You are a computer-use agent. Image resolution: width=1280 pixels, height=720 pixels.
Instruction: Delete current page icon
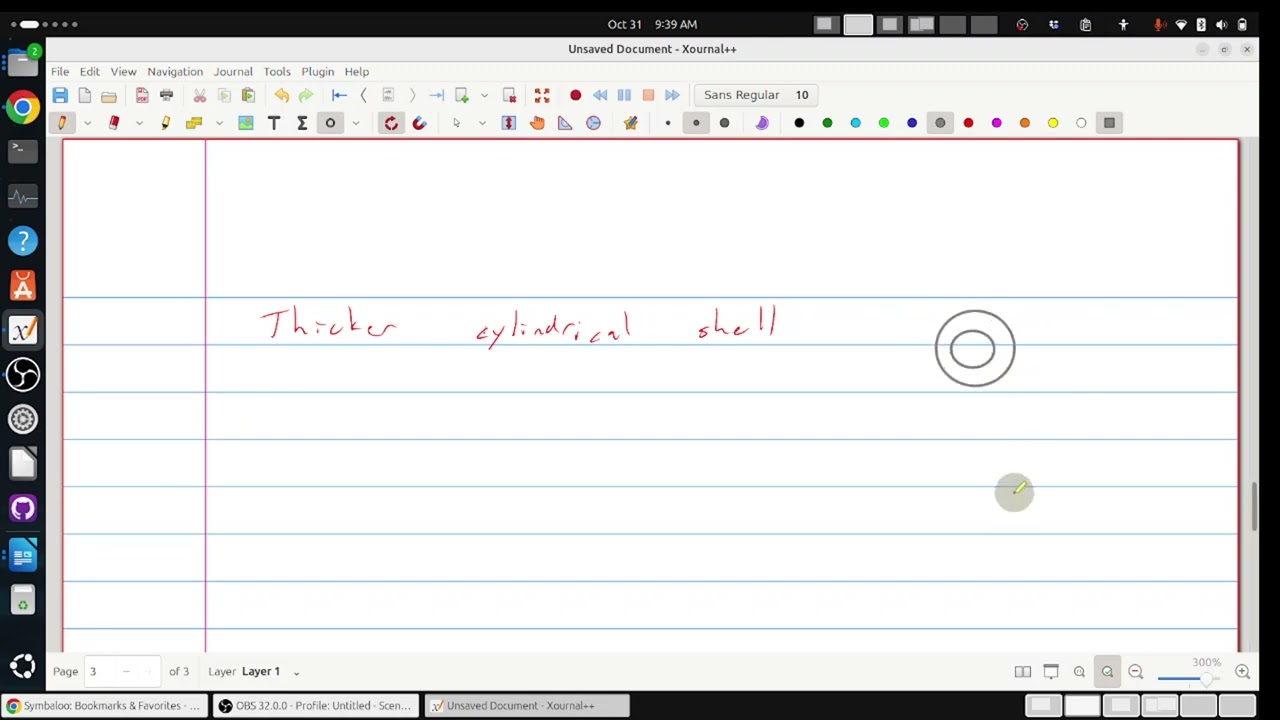click(509, 95)
